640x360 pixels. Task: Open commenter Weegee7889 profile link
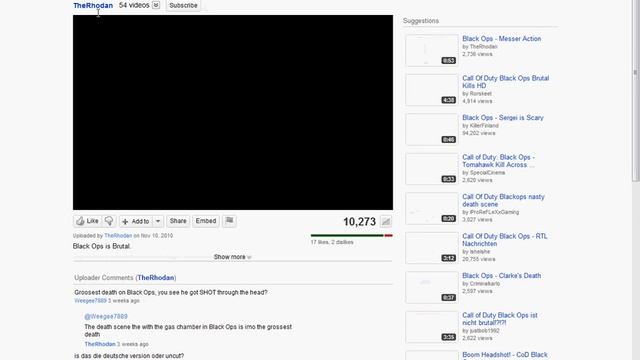[90, 300]
